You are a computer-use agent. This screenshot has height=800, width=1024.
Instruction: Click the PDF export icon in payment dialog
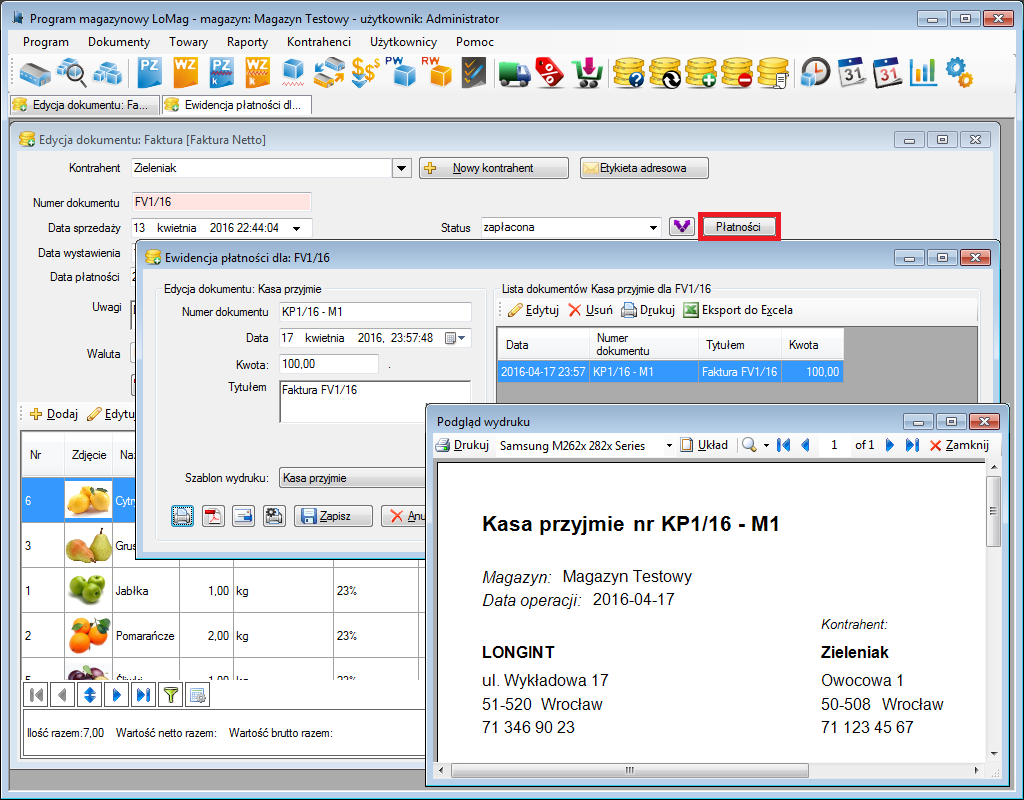click(x=213, y=516)
